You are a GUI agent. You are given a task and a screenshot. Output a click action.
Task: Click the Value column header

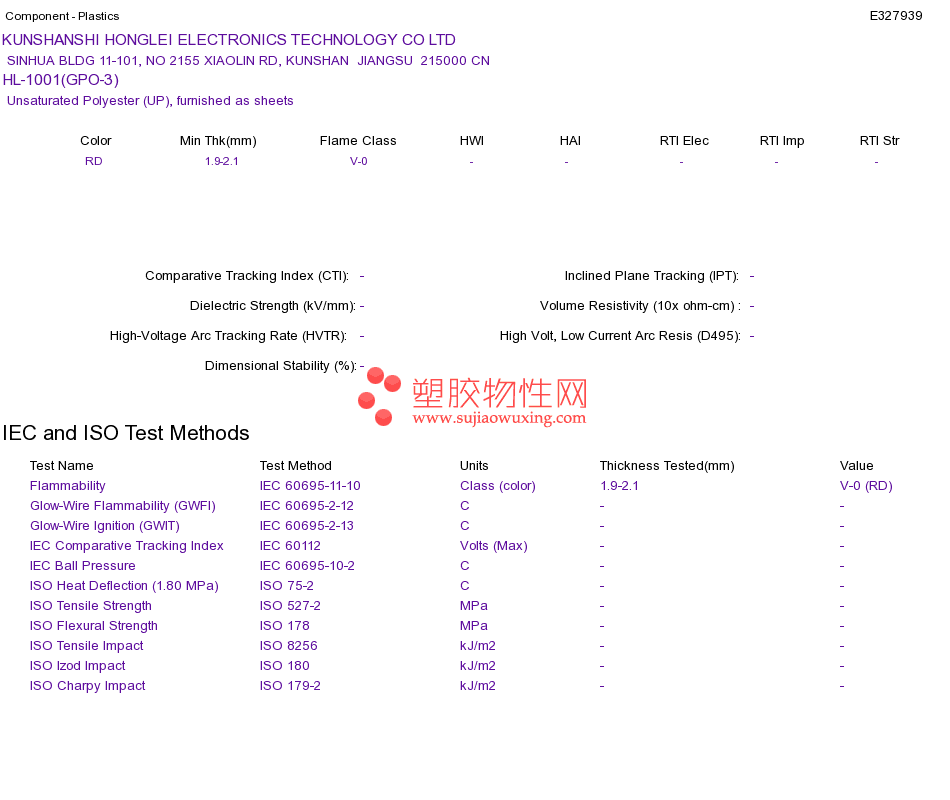pyautogui.click(x=856, y=465)
